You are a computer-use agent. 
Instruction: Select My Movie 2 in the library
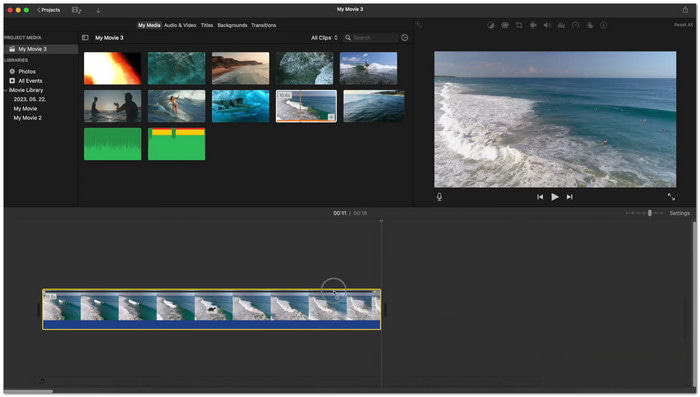(x=27, y=118)
